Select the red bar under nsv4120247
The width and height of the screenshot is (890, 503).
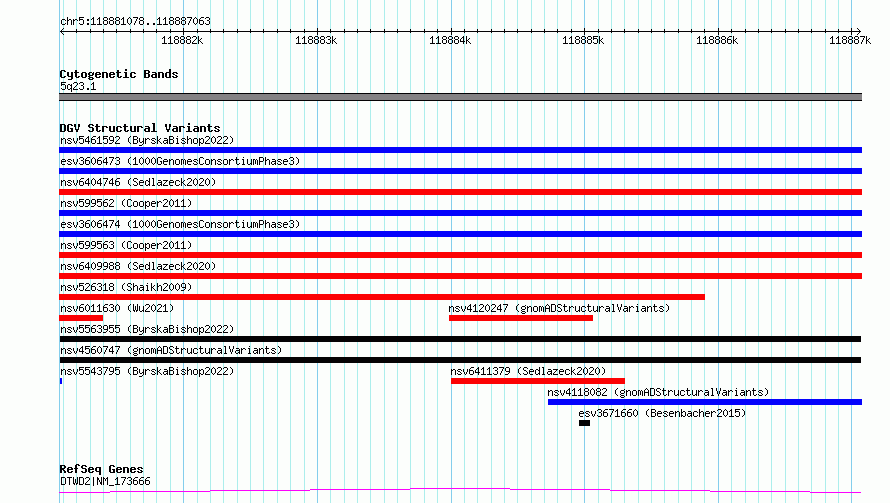coord(520,318)
